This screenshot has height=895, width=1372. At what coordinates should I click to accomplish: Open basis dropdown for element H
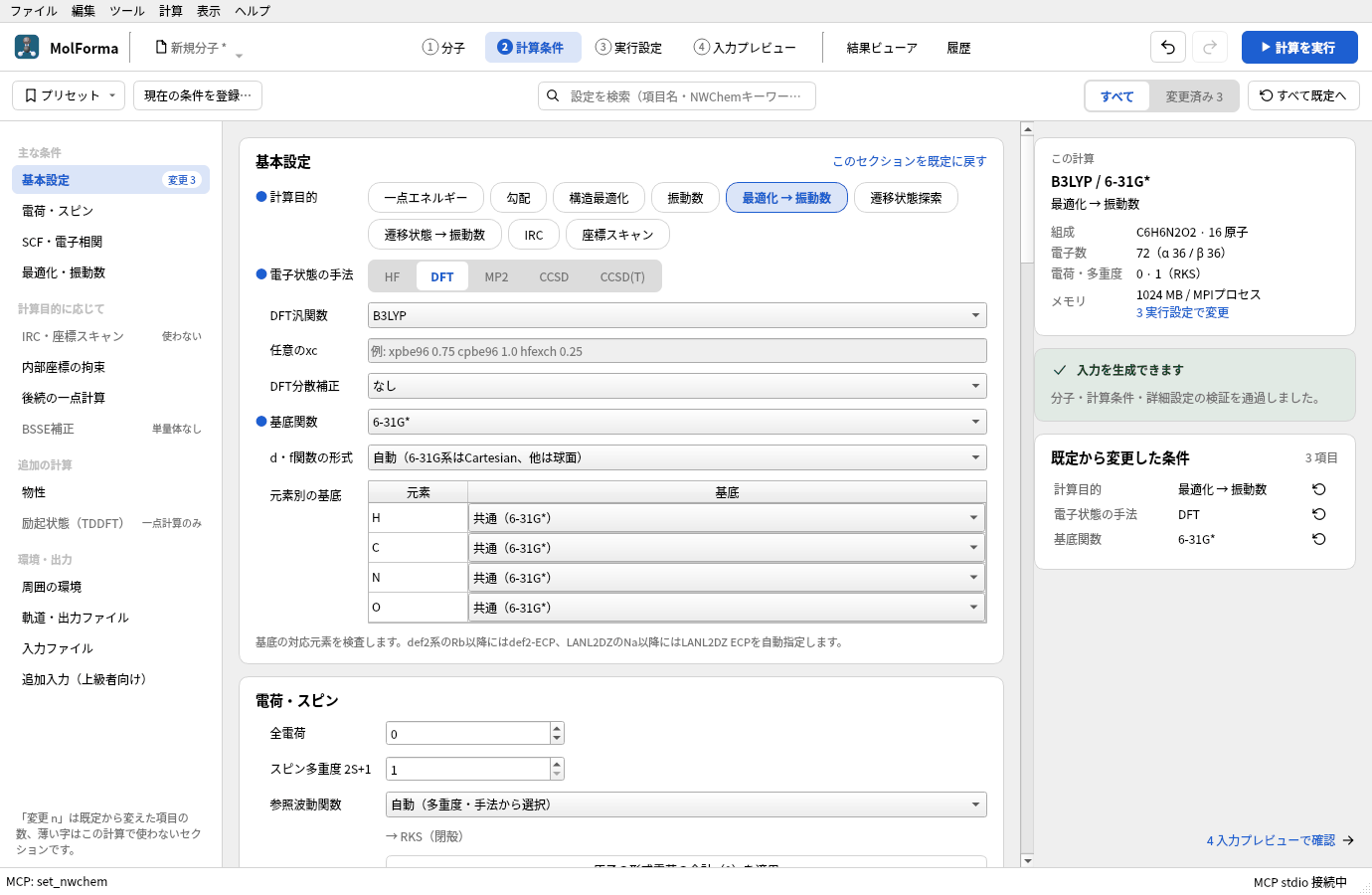(x=727, y=518)
